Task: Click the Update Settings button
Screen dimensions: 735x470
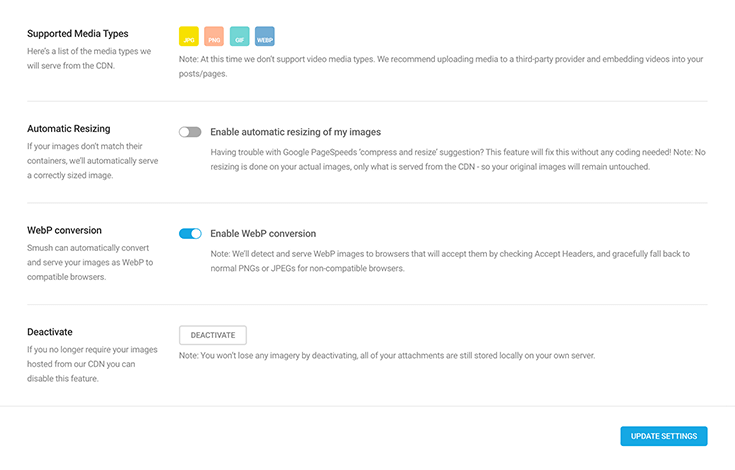Action: [664, 436]
